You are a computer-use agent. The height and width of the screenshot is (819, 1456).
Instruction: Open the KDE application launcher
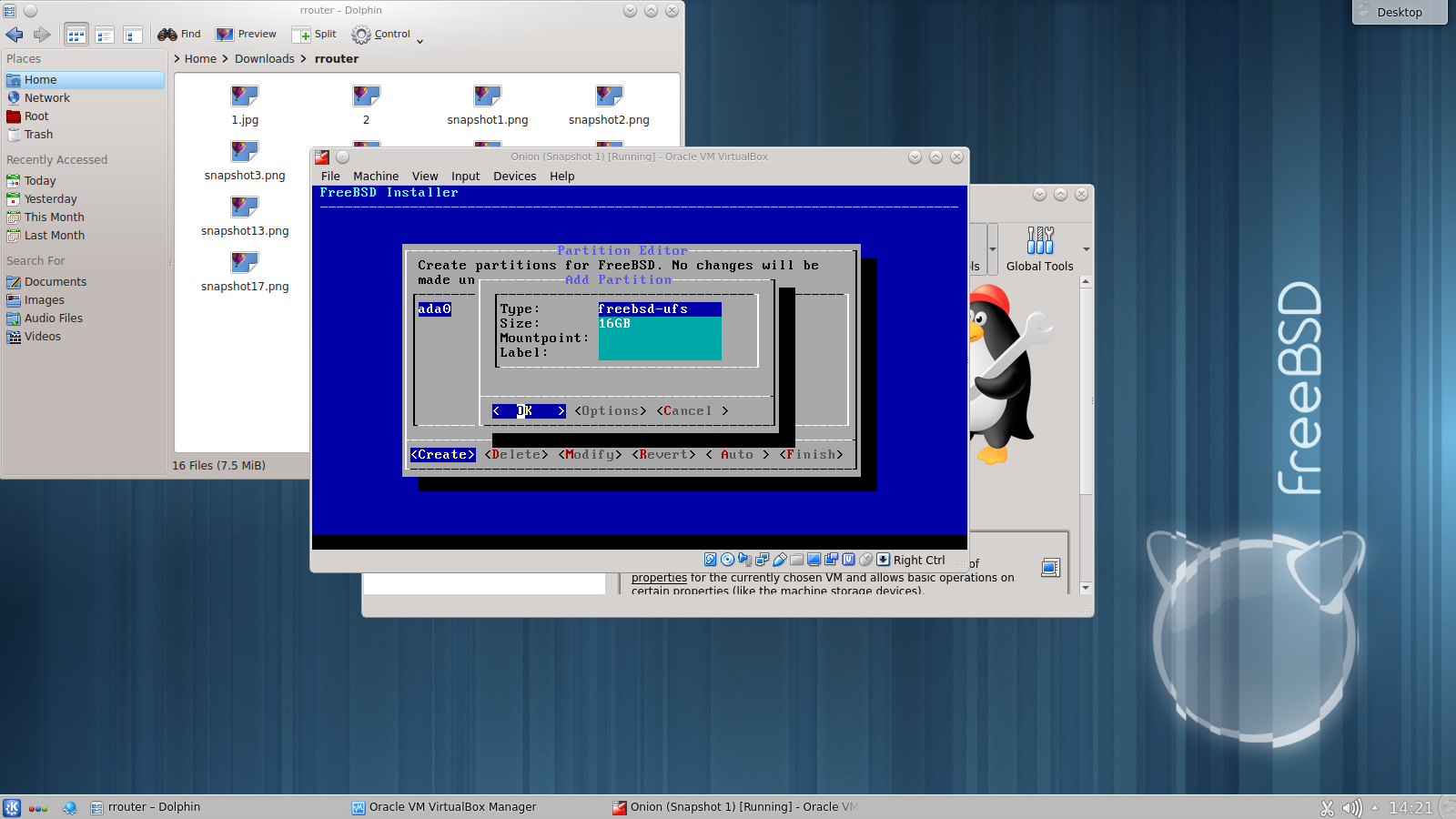coord(12,807)
